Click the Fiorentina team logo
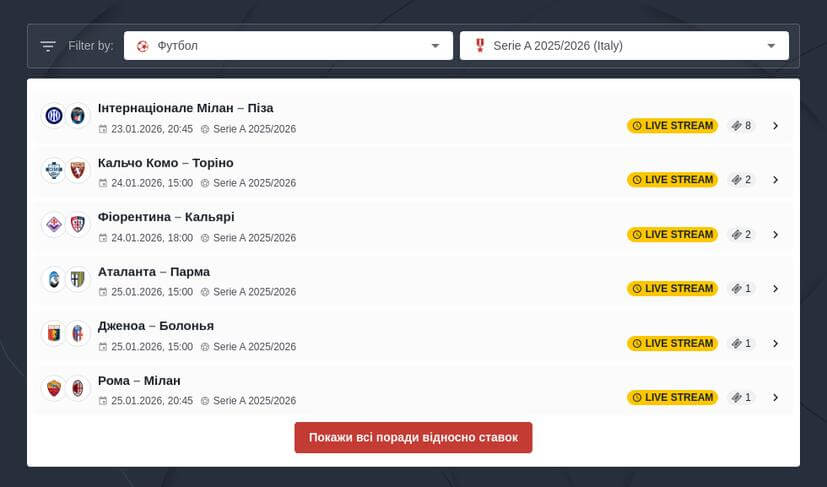827x487 pixels. click(x=53, y=225)
